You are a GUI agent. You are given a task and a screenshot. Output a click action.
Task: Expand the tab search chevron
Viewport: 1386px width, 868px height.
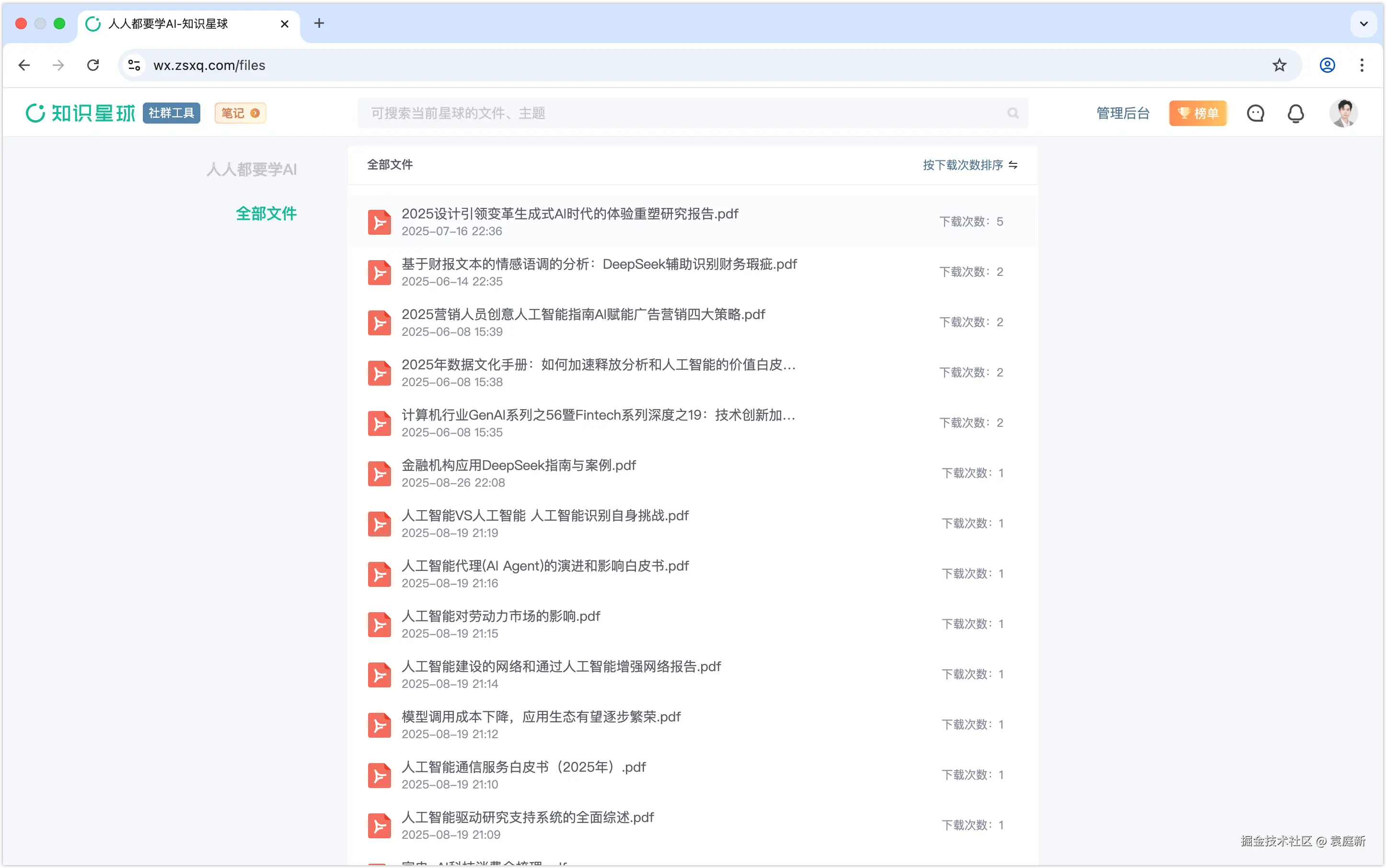(1363, 23)
